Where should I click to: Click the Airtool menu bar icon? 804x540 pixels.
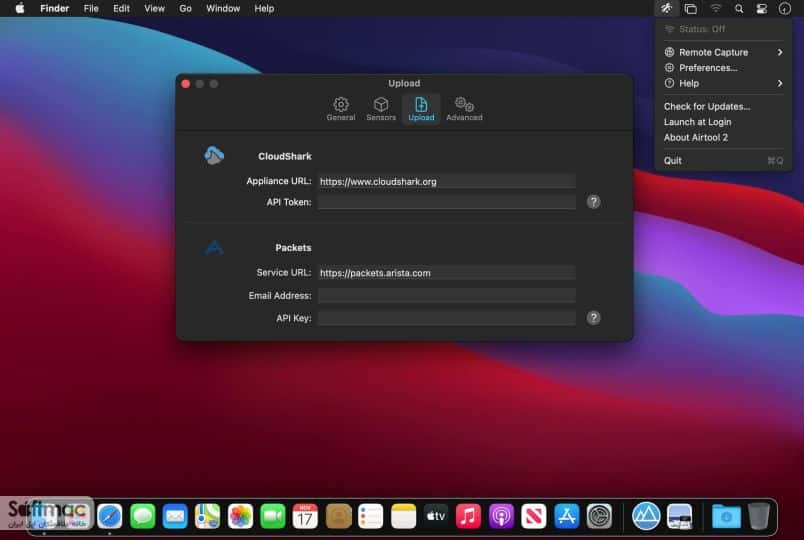[x=666, y=8]
